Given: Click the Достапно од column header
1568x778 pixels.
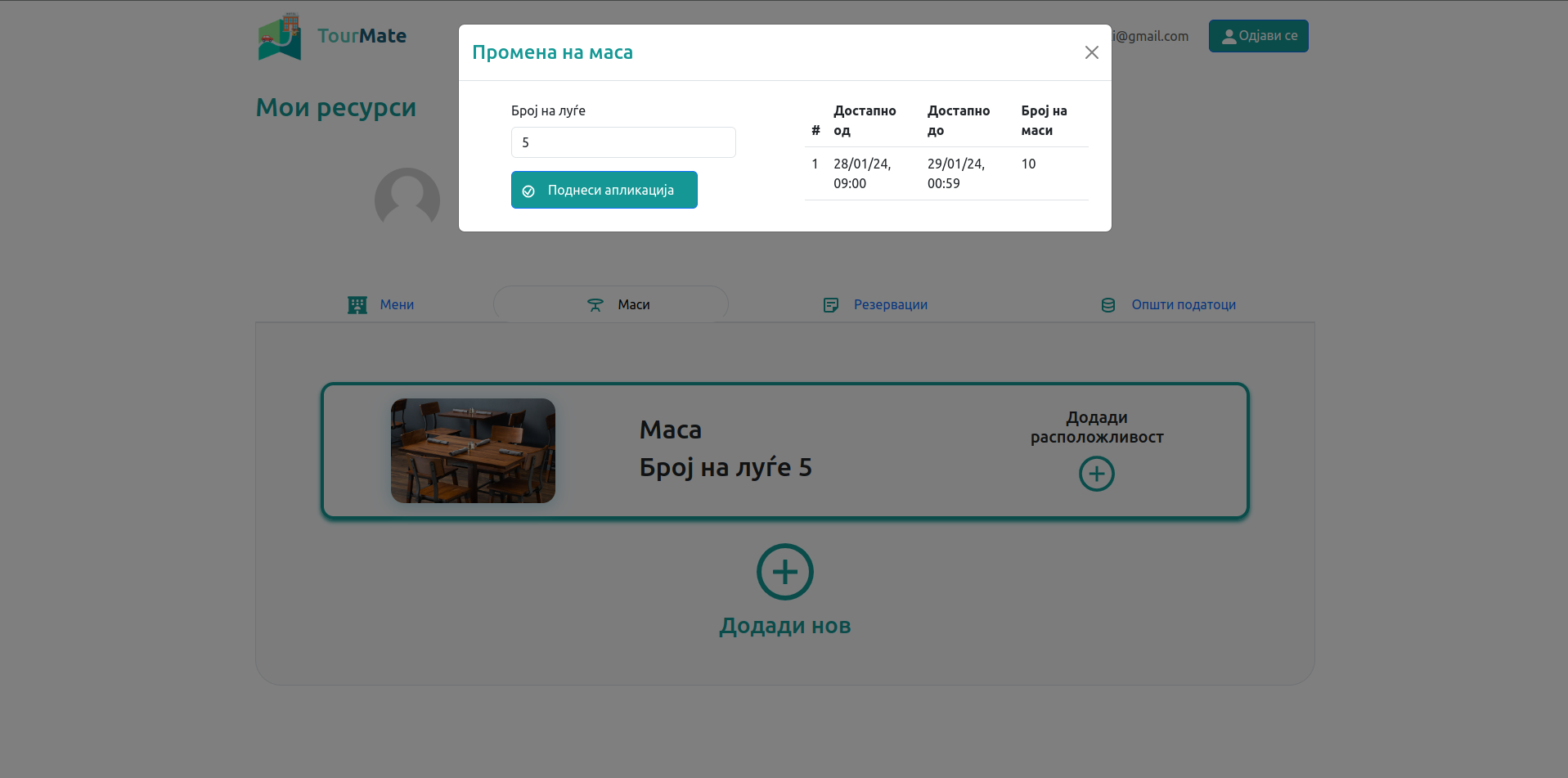Looking at the screenshot, I should (865, 120).
